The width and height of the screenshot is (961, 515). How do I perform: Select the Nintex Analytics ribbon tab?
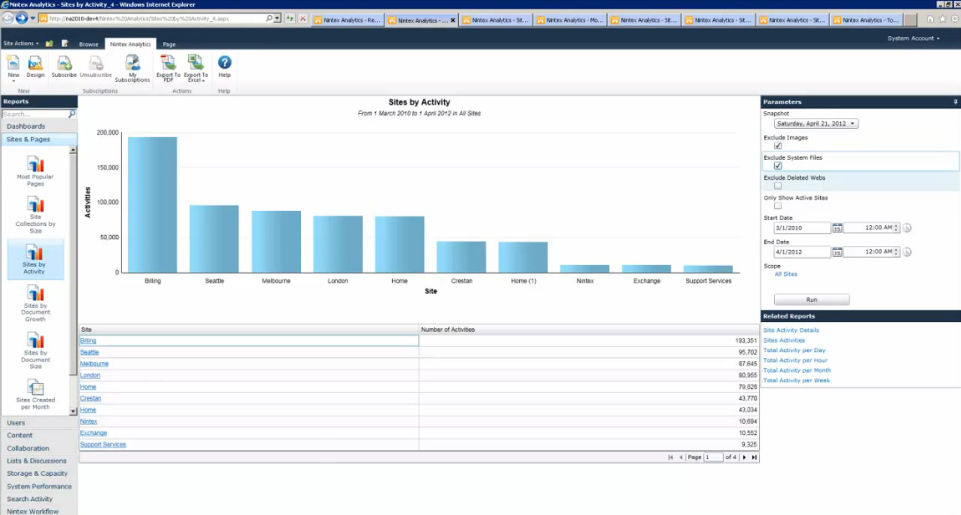click(130, 44)
